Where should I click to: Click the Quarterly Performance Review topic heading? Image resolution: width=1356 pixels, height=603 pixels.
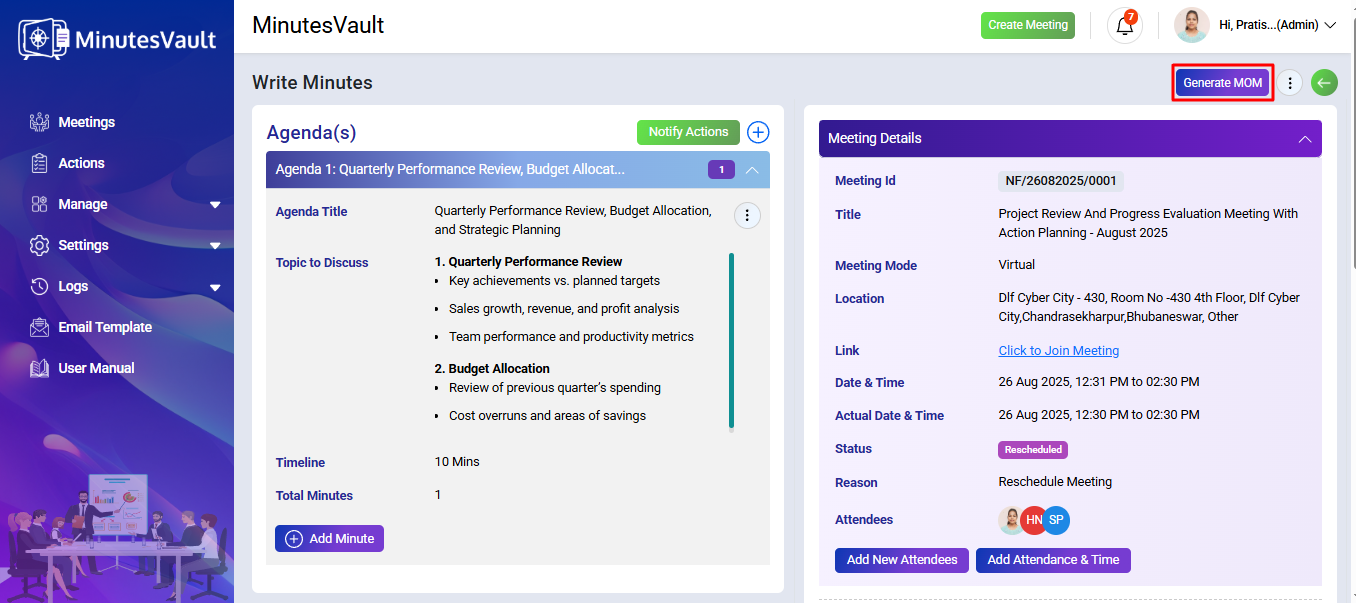coord(529,262)
